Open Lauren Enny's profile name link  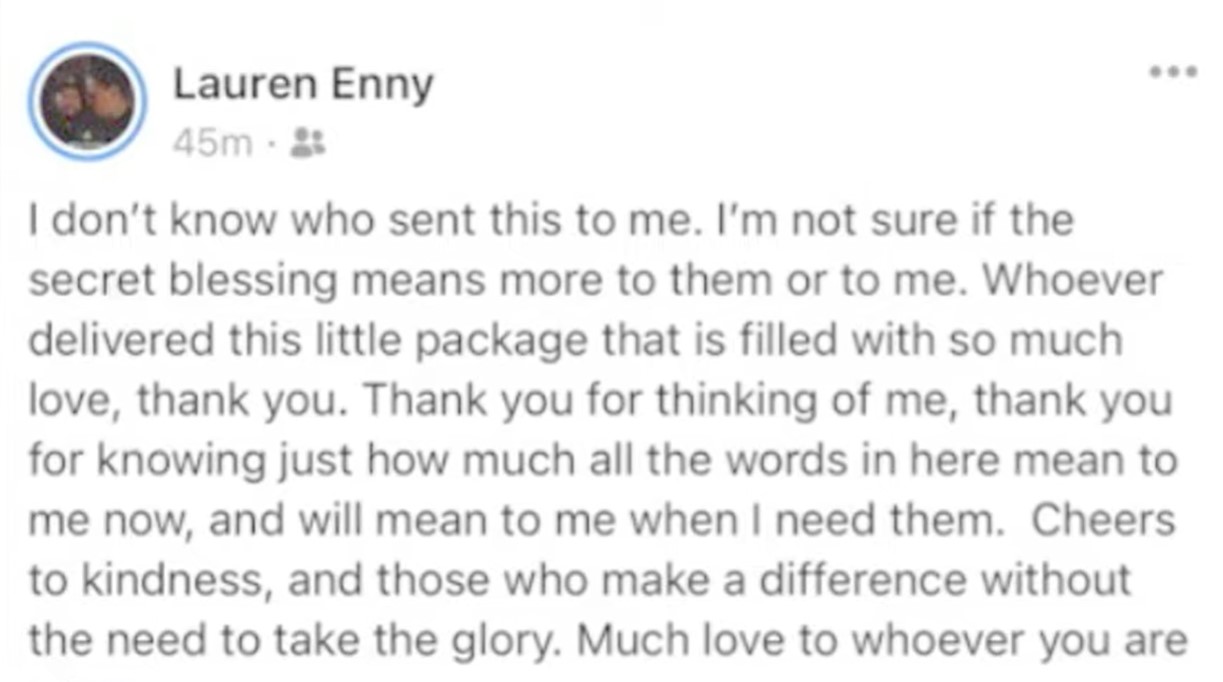point(303,86)
